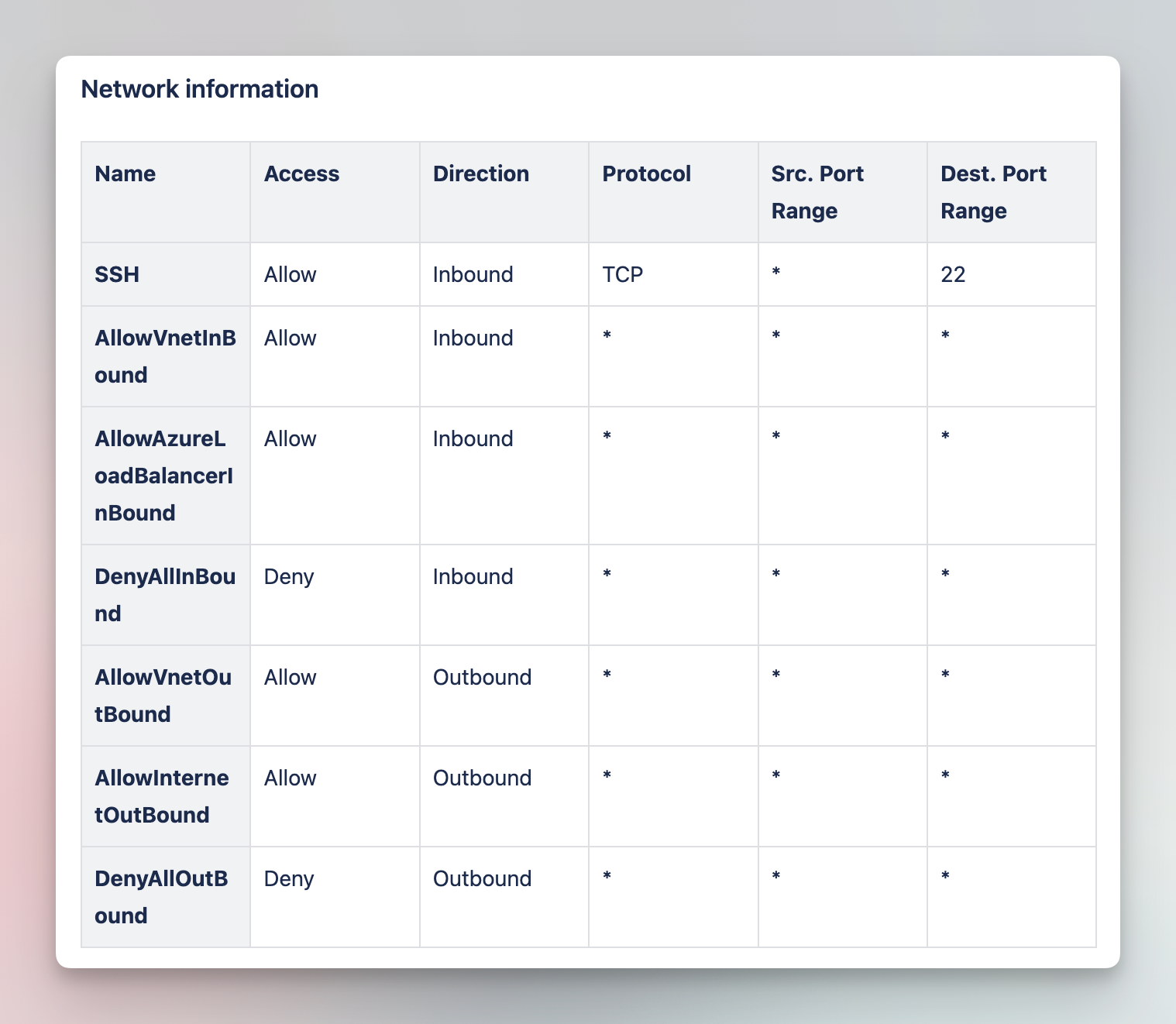
Task: Click the TCP protocol cell
Action: (622, 274)
